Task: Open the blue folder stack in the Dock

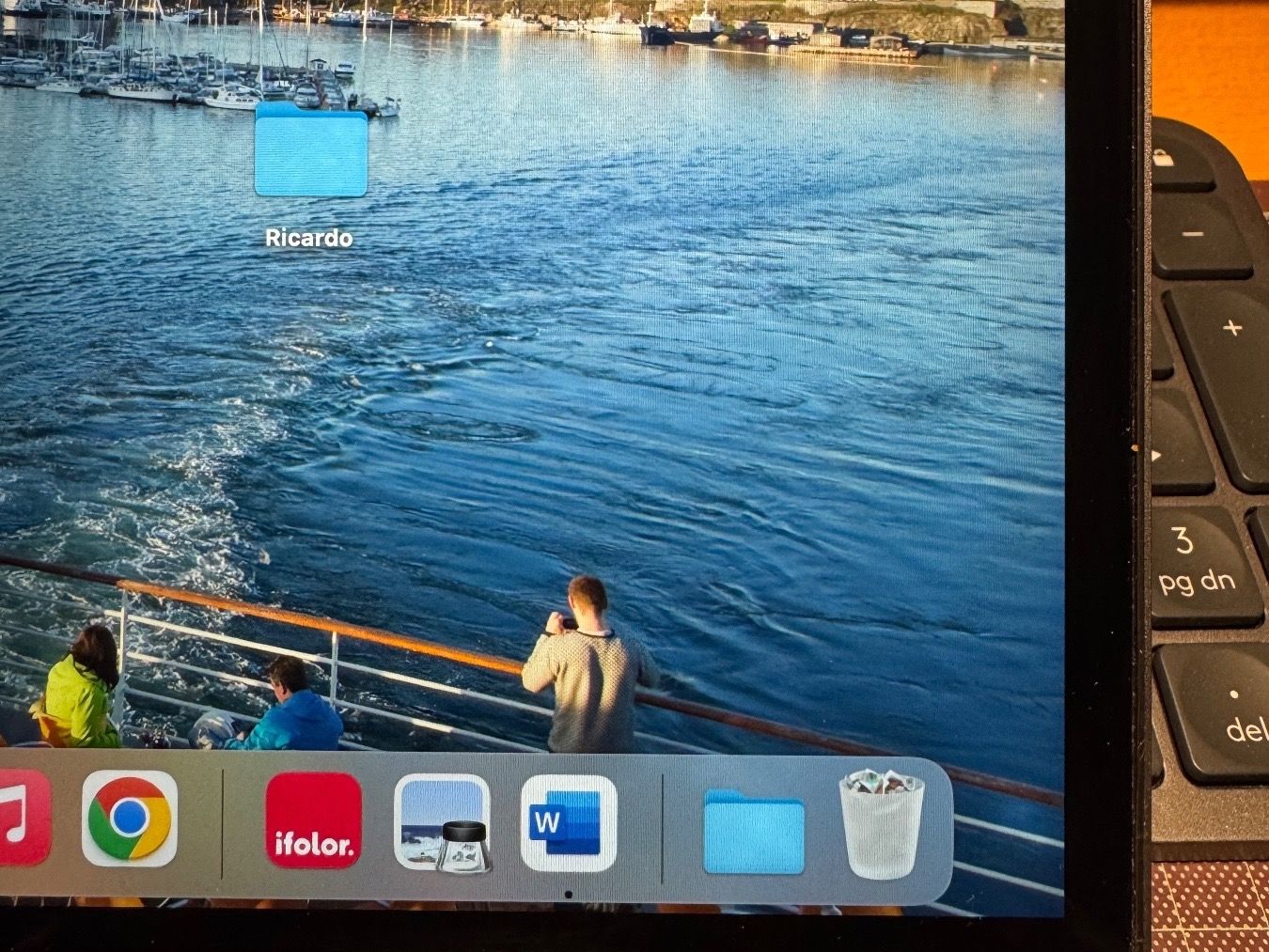Action: tap(754, 832)
